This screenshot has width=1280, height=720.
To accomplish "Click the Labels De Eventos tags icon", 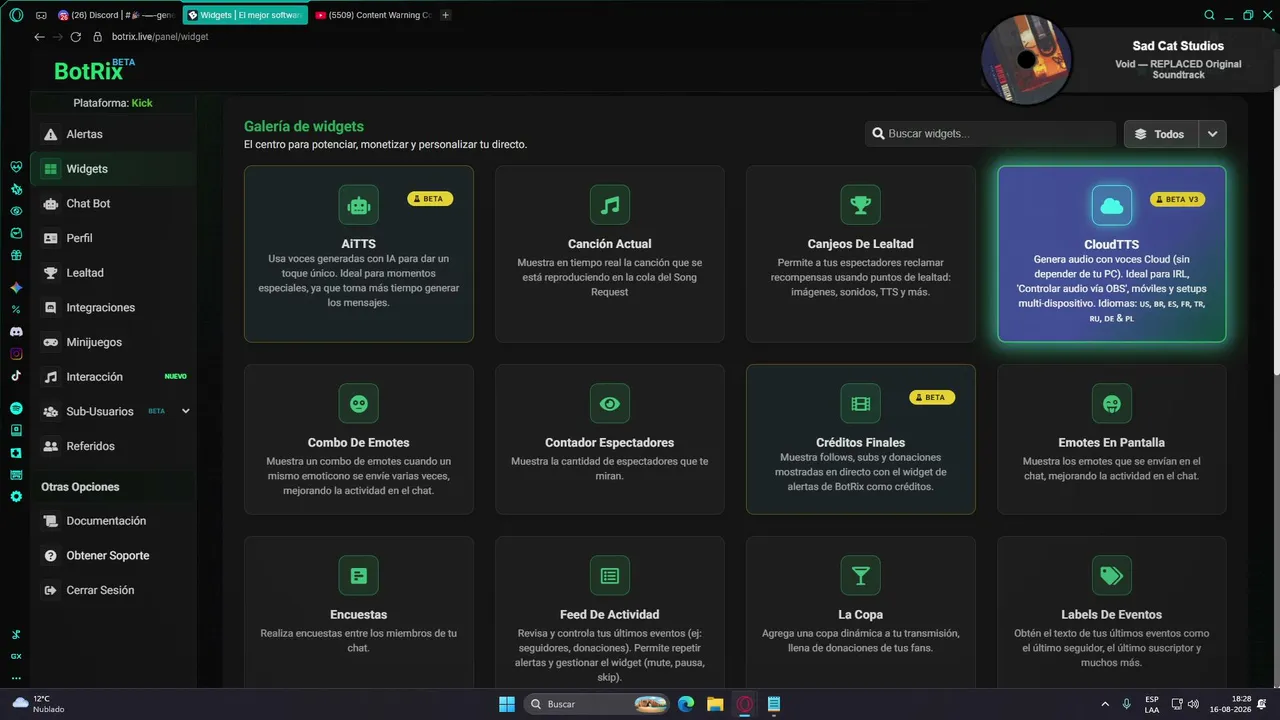I will (1112, 576).
